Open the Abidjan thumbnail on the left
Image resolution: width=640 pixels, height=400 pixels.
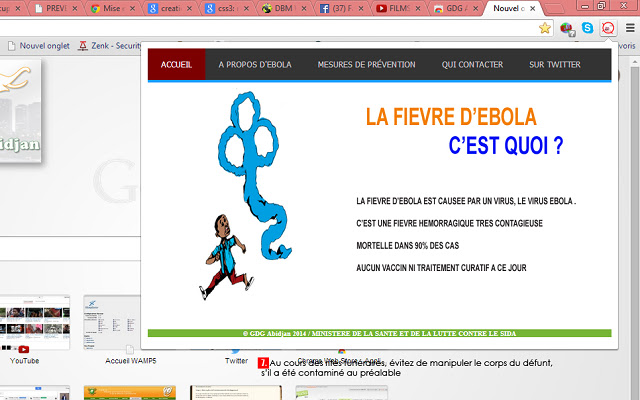point(20,111)
